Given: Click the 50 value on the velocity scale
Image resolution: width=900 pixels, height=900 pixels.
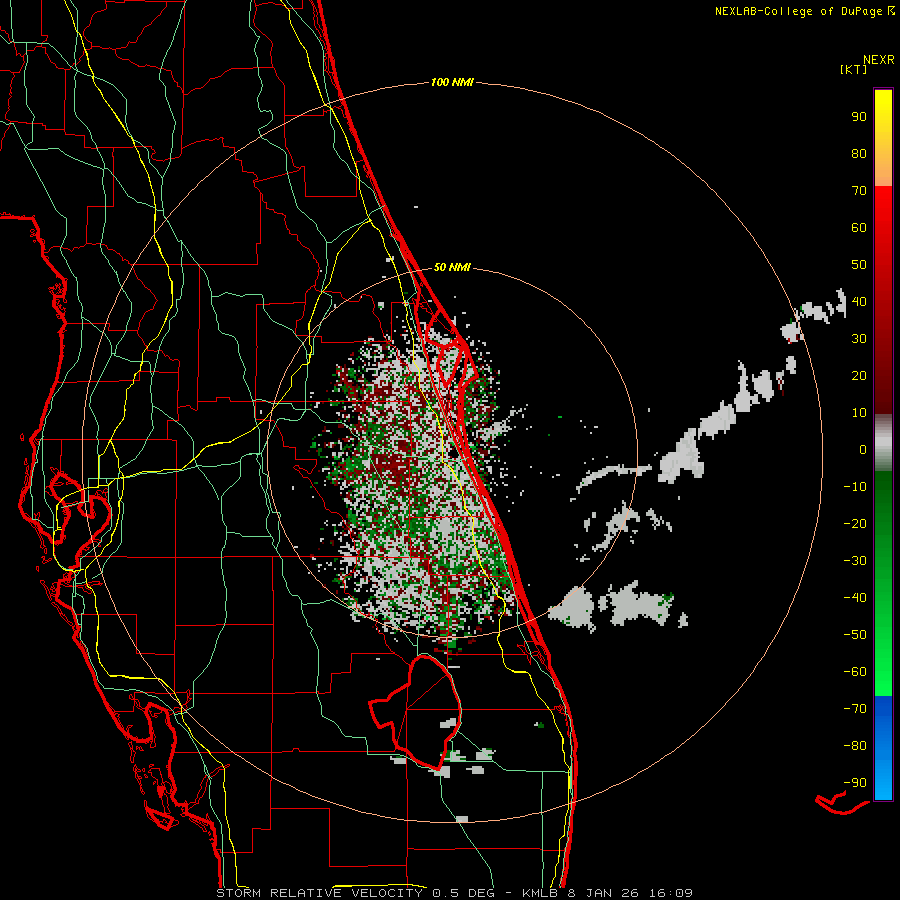Looking at the screenshot, I should [859, 265].
